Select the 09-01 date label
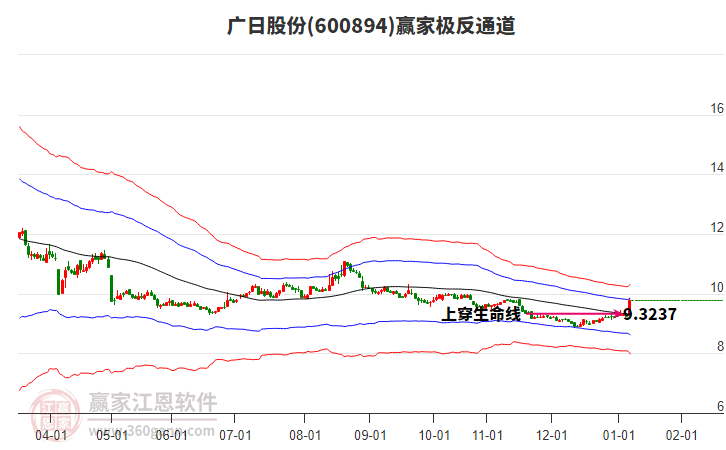This screenshot has width=726, height=450. 370,435
